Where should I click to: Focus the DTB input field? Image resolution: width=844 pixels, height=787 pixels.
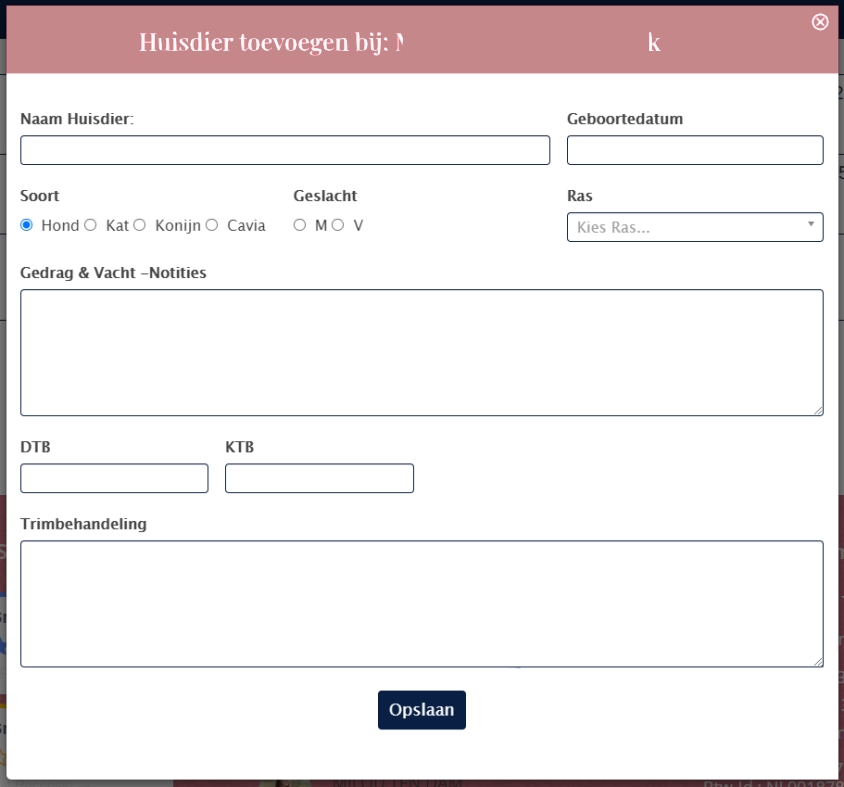114,478
